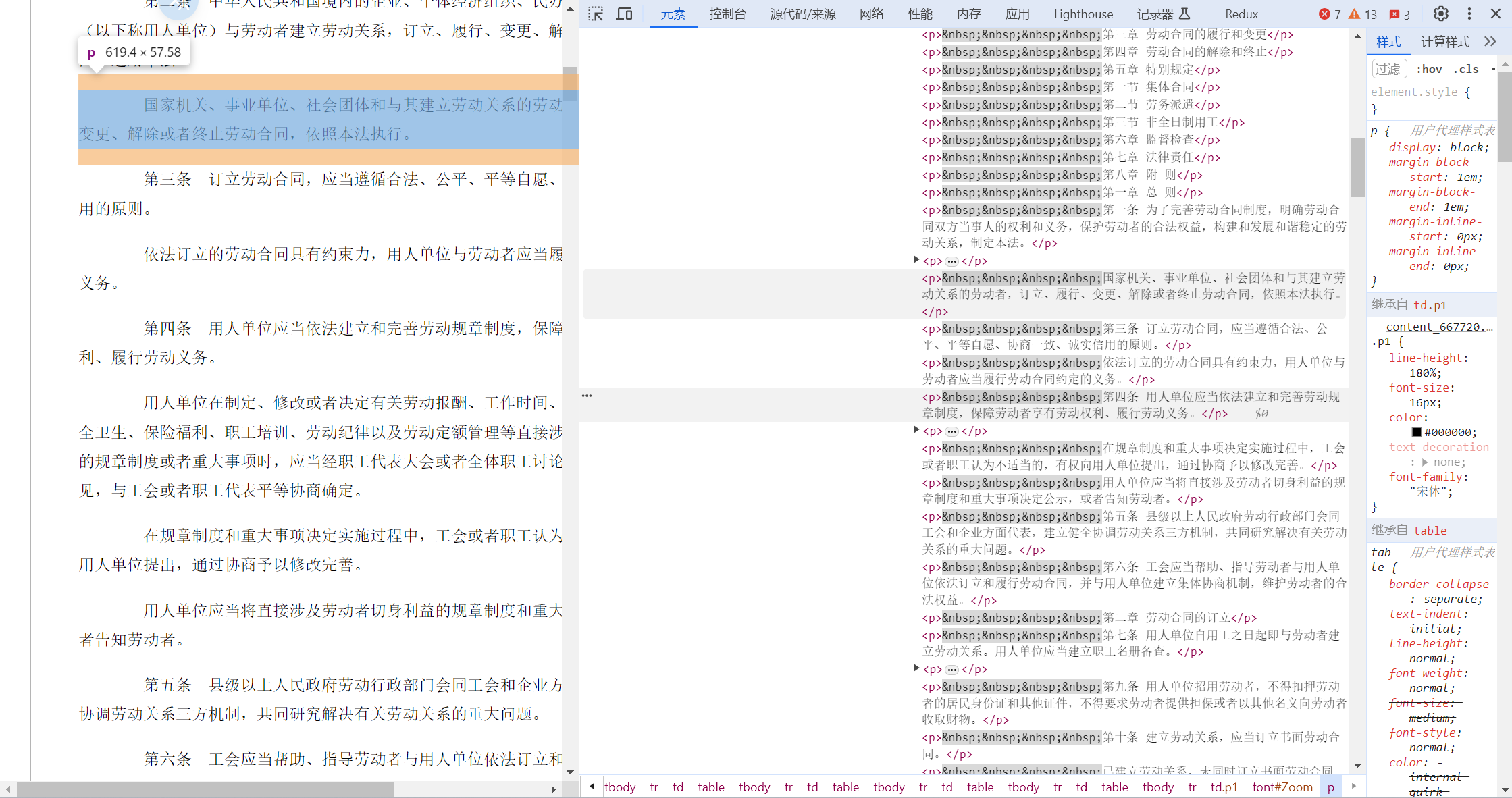Click td.p1 inherited-from link
The width and height of the screenshot is (1512, 798).
1430,305
